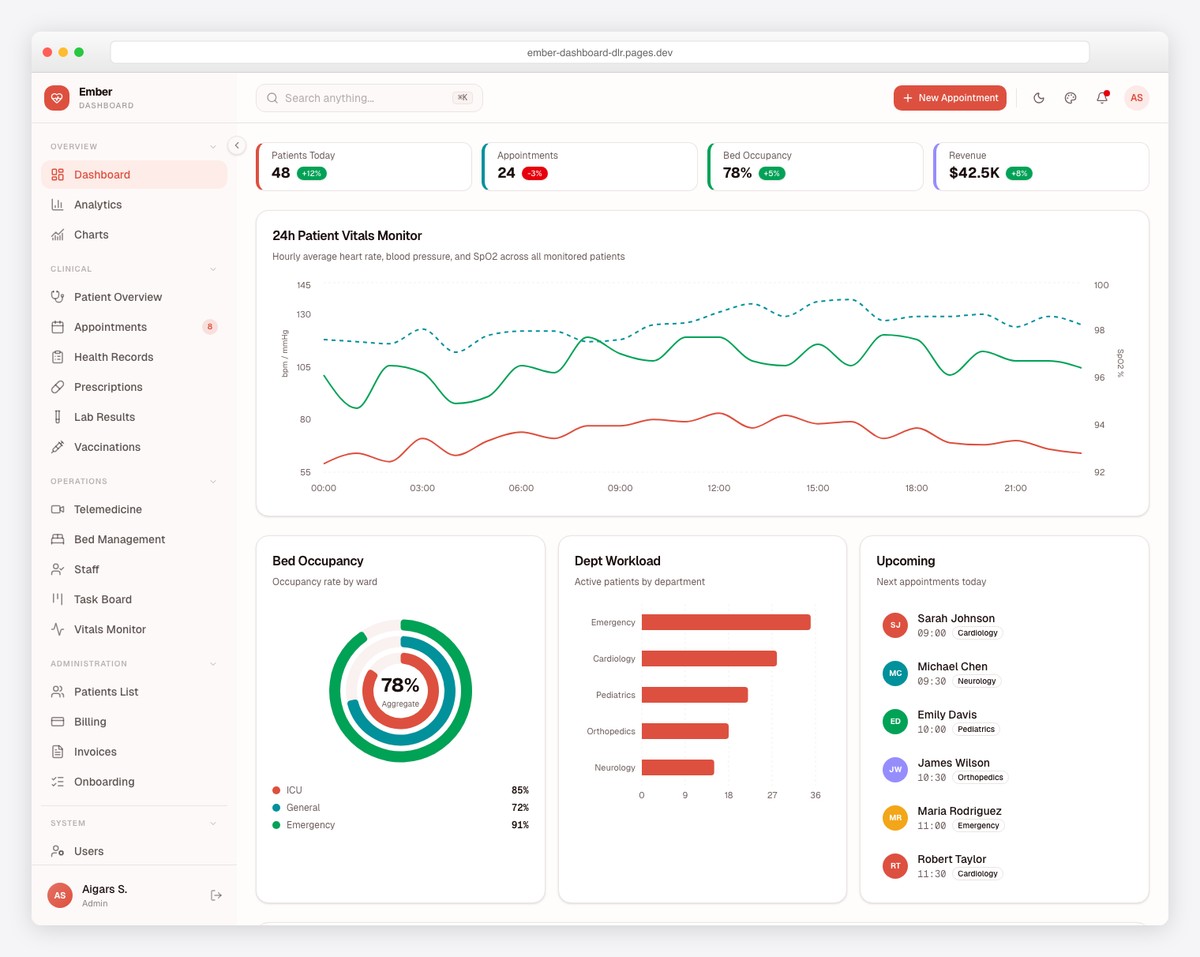Open the Lab Results icon
This screenshot has height=957, width=1200.
59,417
